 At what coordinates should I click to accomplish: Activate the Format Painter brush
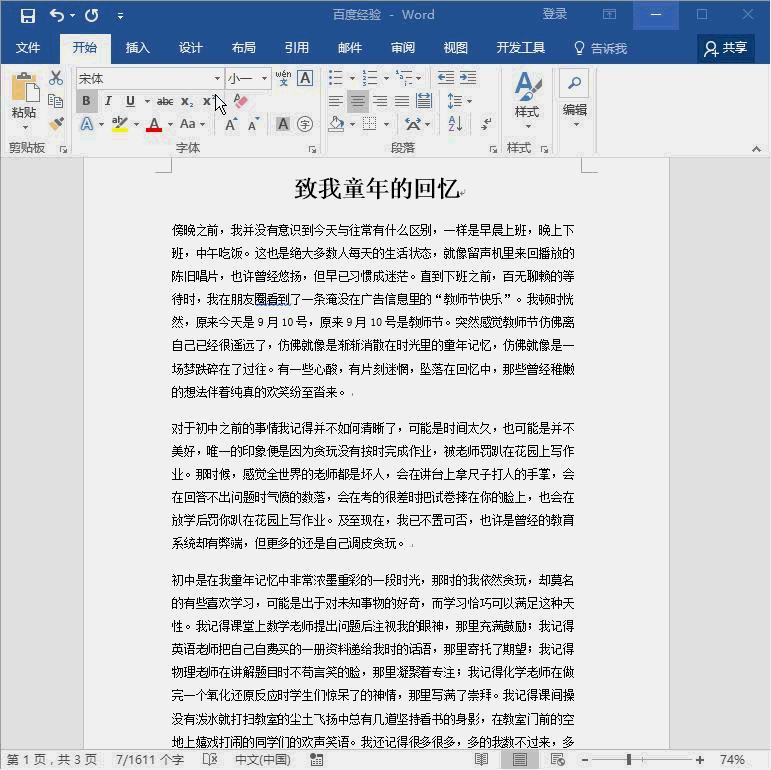pos(56,123)
